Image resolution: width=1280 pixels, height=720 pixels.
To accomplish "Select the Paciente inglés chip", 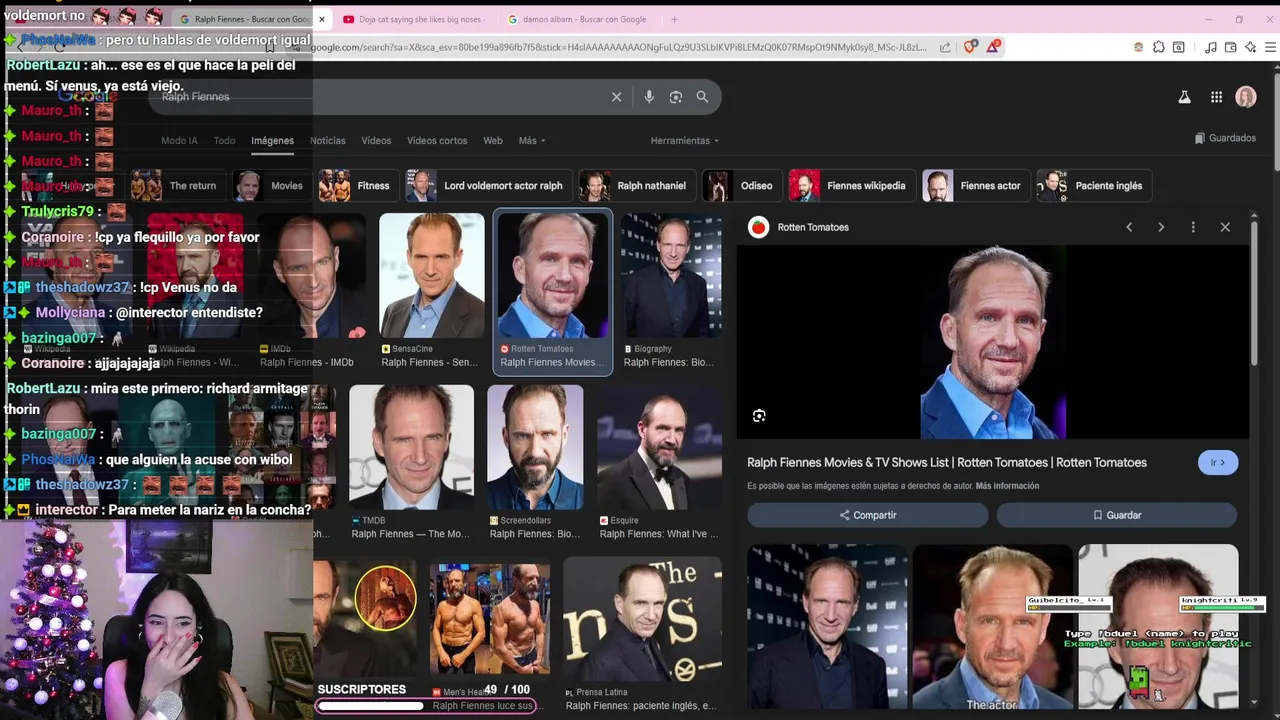I will pyautogui.click(x=1092, y=186).
